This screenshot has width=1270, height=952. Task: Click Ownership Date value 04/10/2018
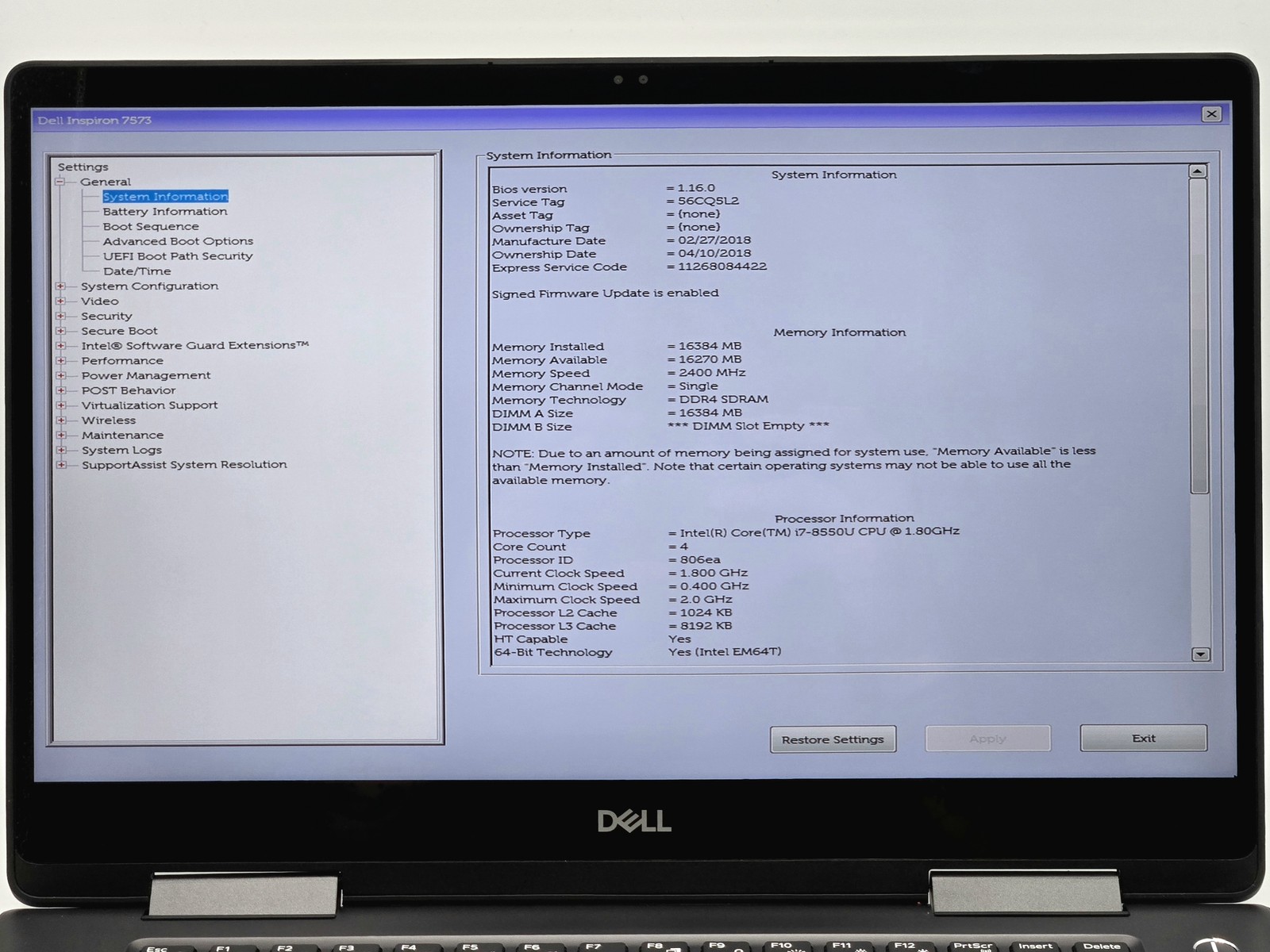tap(714, 254)
